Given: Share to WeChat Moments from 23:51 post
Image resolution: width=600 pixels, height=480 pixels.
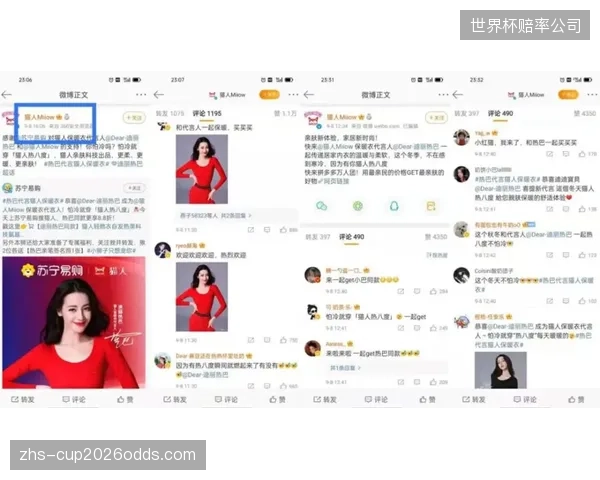Looking at the screenshot, I should [358, 206].
